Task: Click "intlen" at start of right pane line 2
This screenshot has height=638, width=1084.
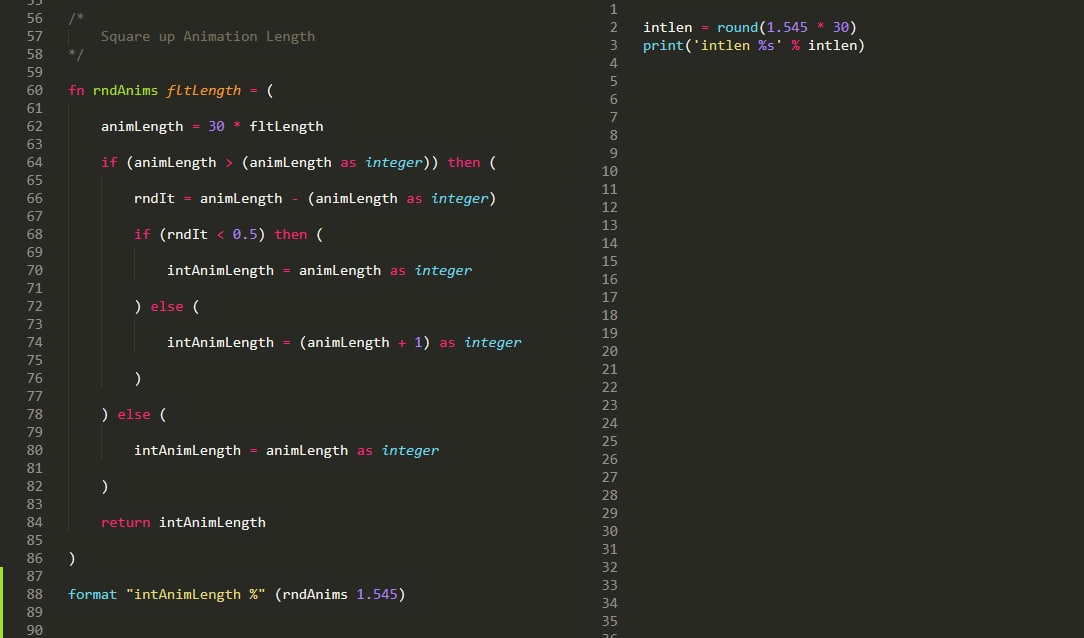Action: (x=667, y=27)
